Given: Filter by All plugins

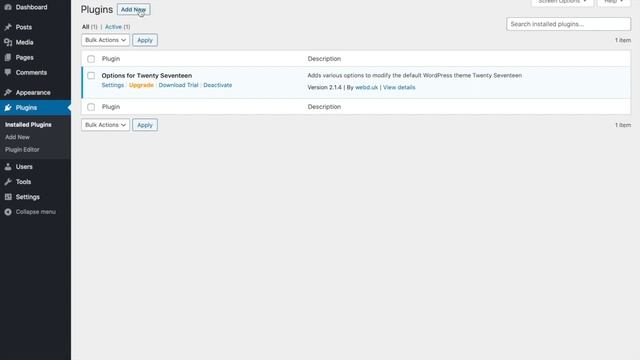Looking at the screenshot, I should [85, 27].
